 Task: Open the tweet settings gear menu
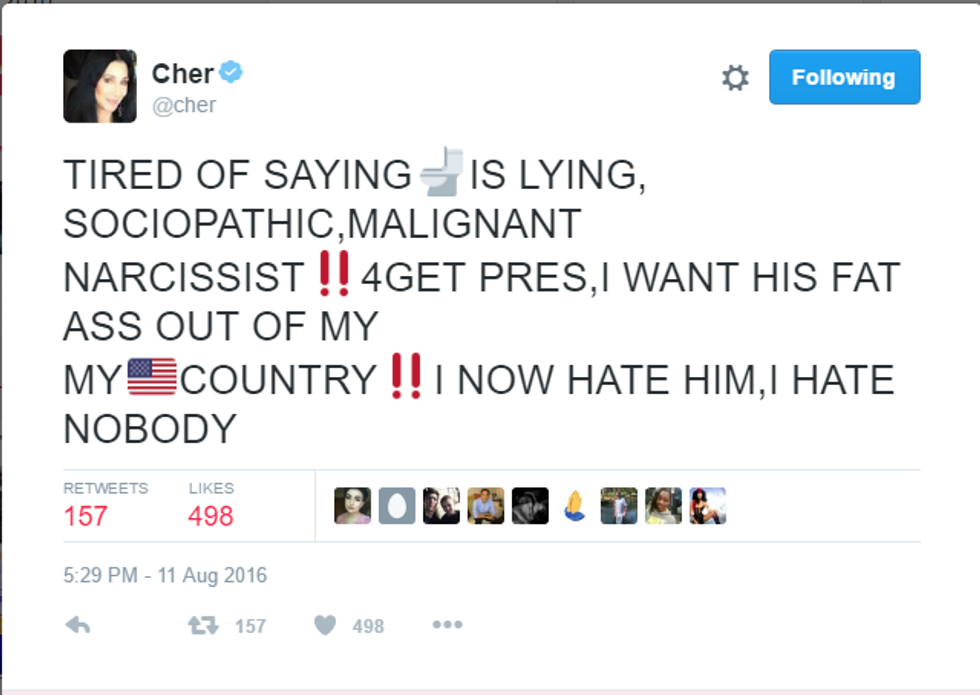(x=735, y=78)
